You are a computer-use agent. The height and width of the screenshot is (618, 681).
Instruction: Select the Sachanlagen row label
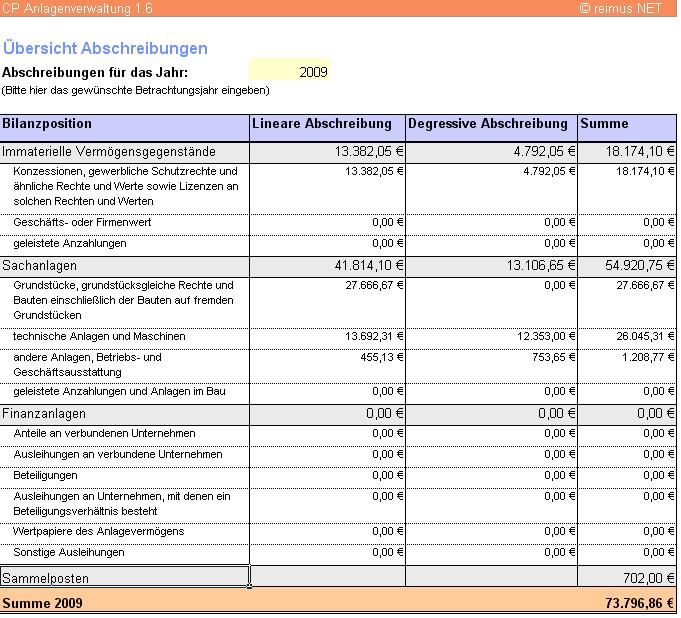pos(40,265)
